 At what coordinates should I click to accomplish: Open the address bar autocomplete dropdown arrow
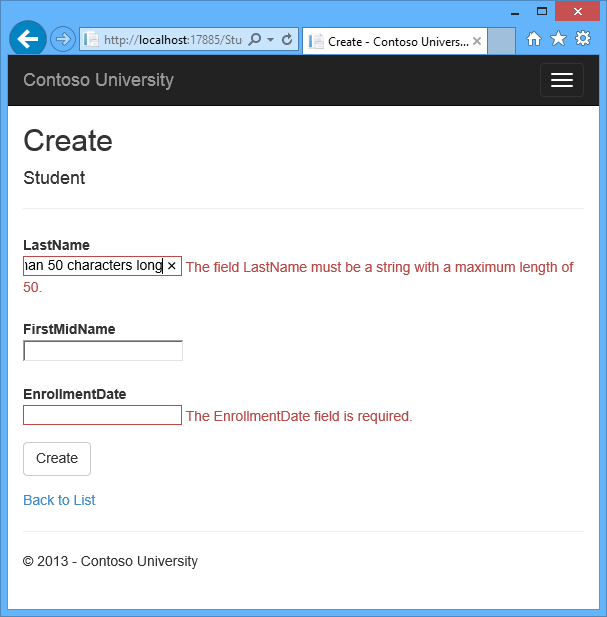coord(271,39)
